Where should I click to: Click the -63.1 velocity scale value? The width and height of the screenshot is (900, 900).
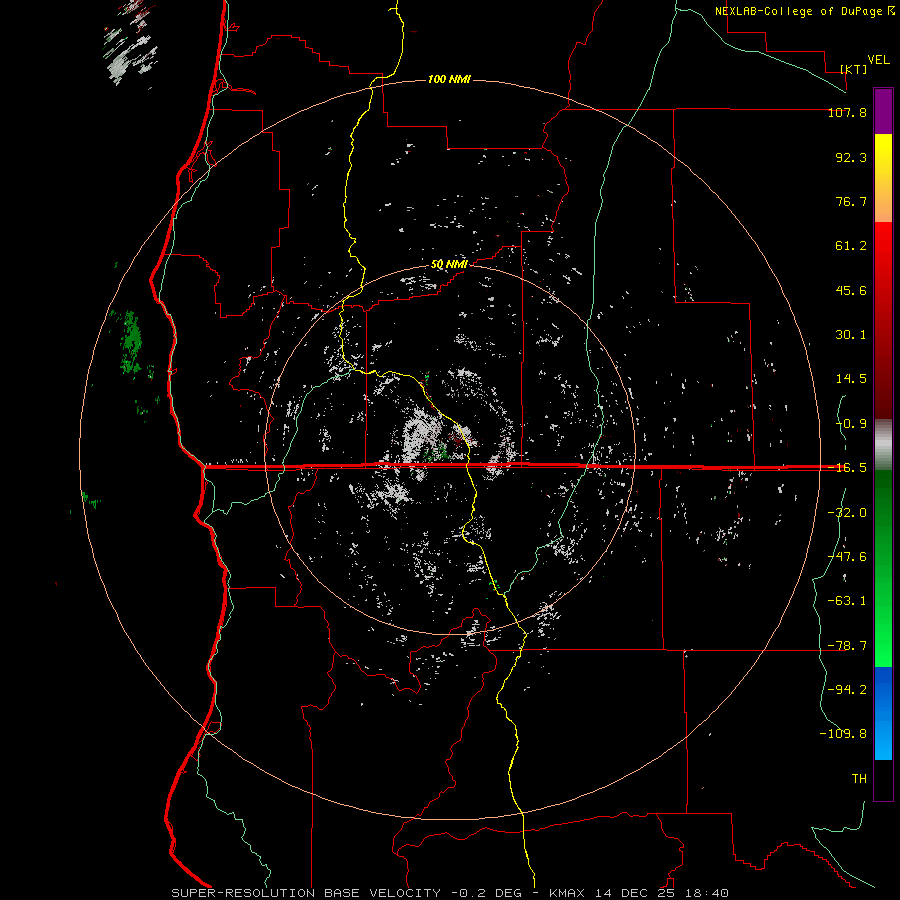click(847, 601)
